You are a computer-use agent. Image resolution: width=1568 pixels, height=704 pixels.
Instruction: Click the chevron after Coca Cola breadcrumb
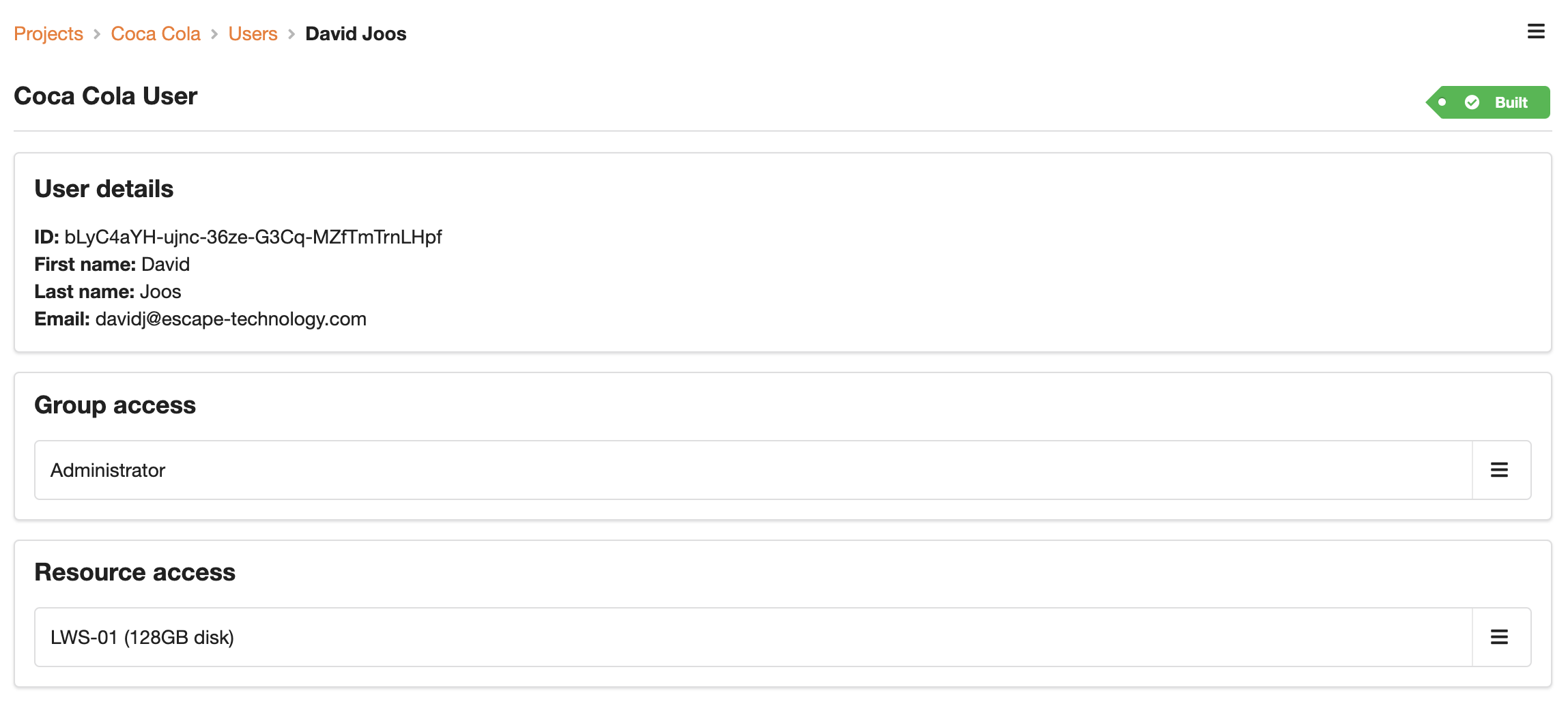pyautogui.click(x=214, y=34)
